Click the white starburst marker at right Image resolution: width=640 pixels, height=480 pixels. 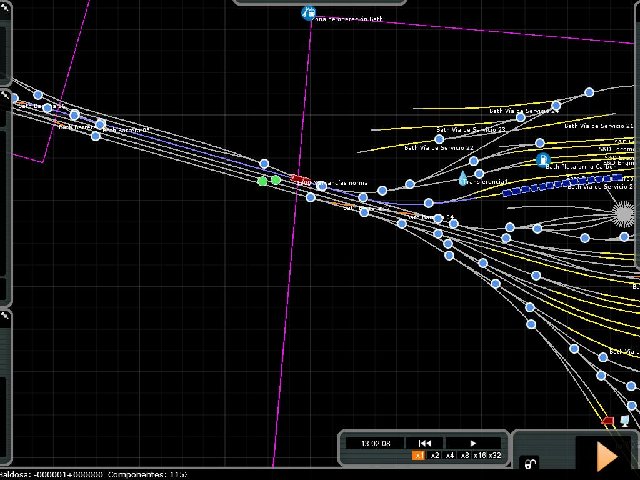(x=624, y=213)
